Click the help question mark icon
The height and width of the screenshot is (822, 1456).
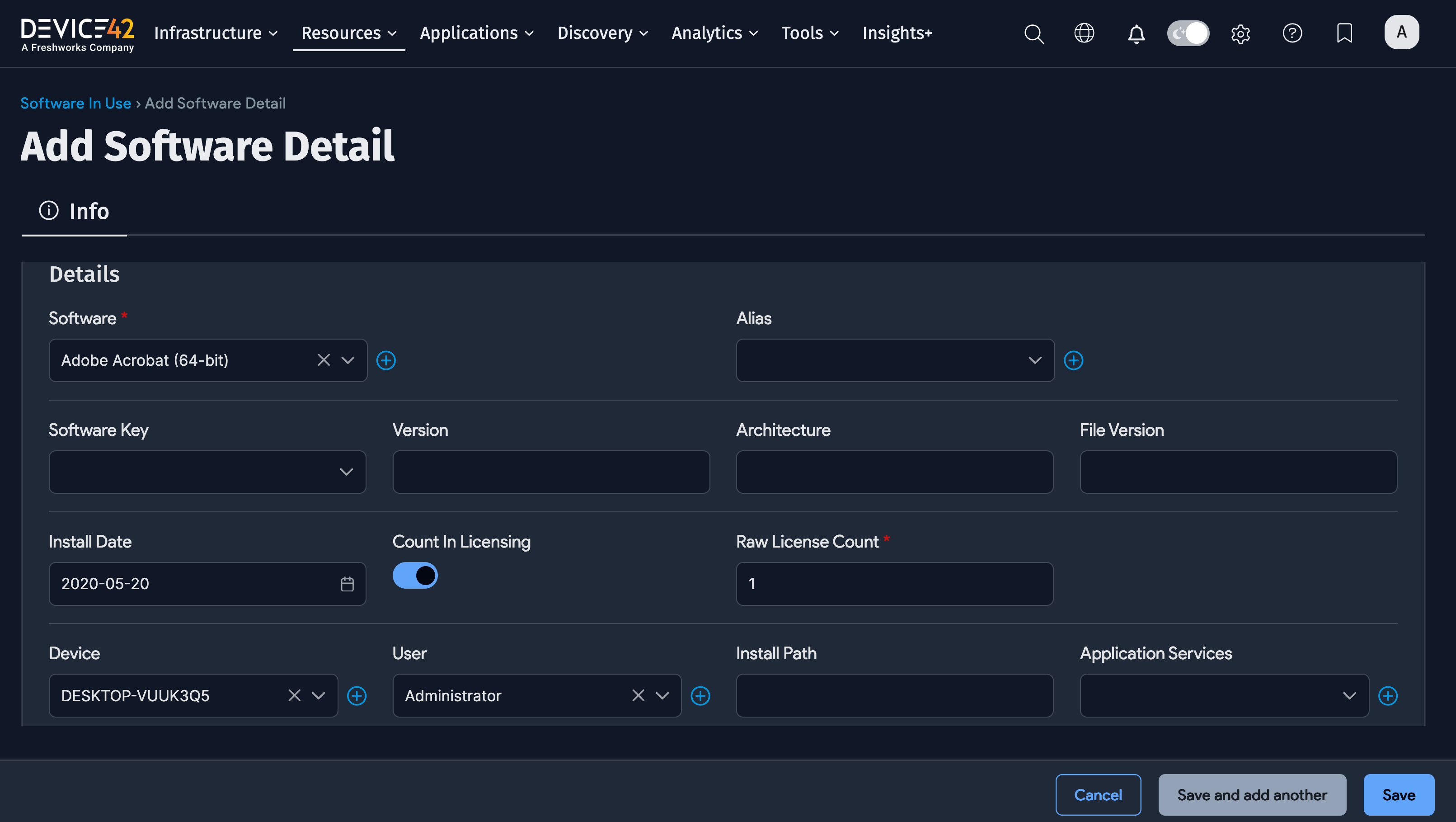pyautogui.click(x=1292, y=33)
